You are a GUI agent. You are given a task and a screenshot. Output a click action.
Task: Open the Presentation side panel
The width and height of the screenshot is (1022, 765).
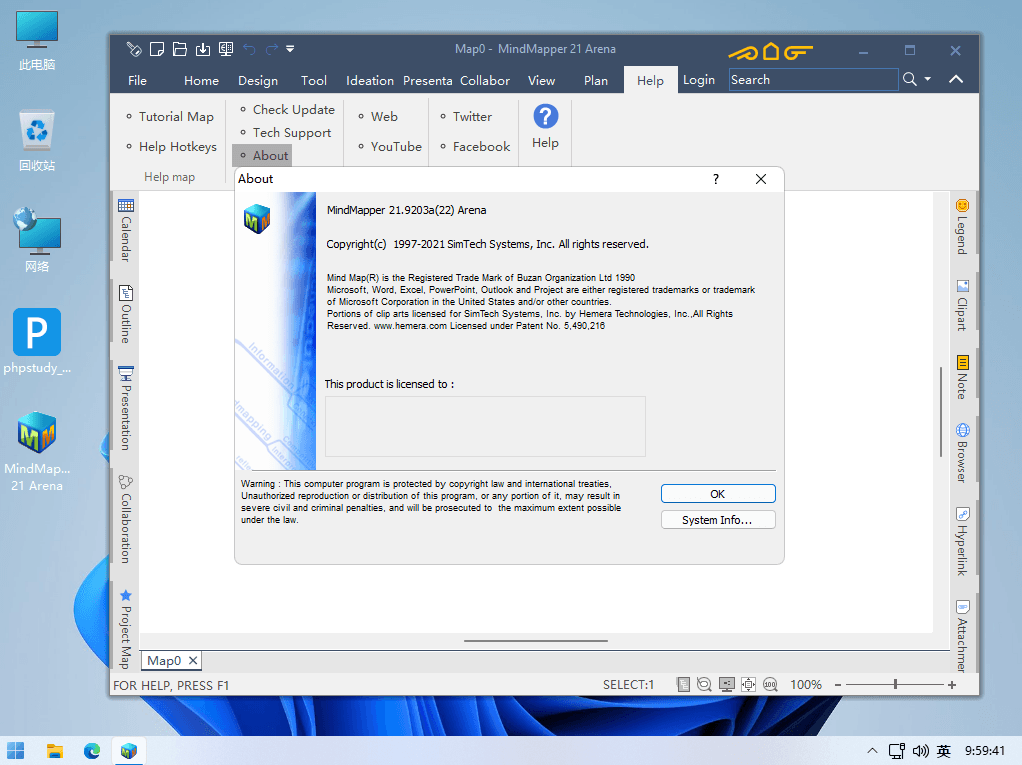pyautogui.click(x=126, y=408)
